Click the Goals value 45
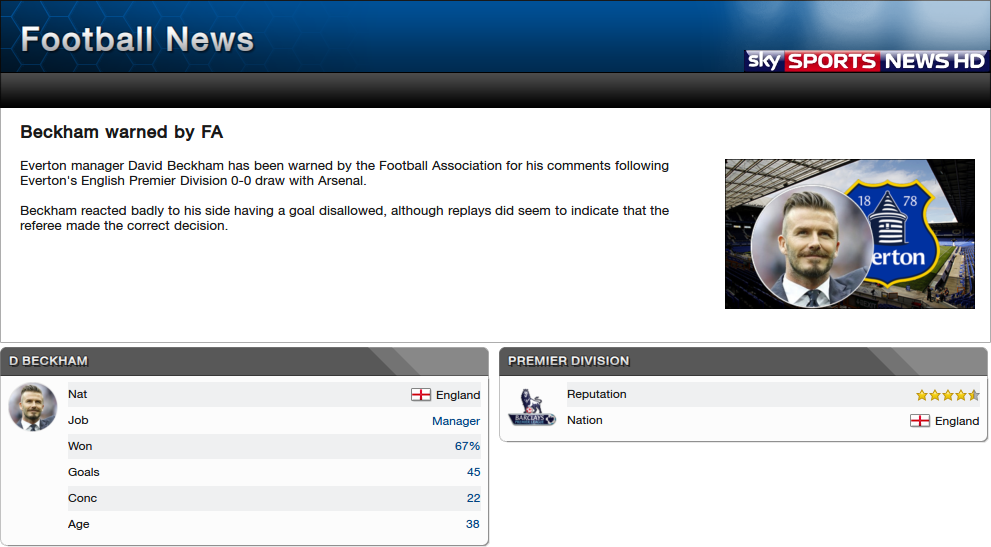Screen dimensions: 991x547 (473, 472)
